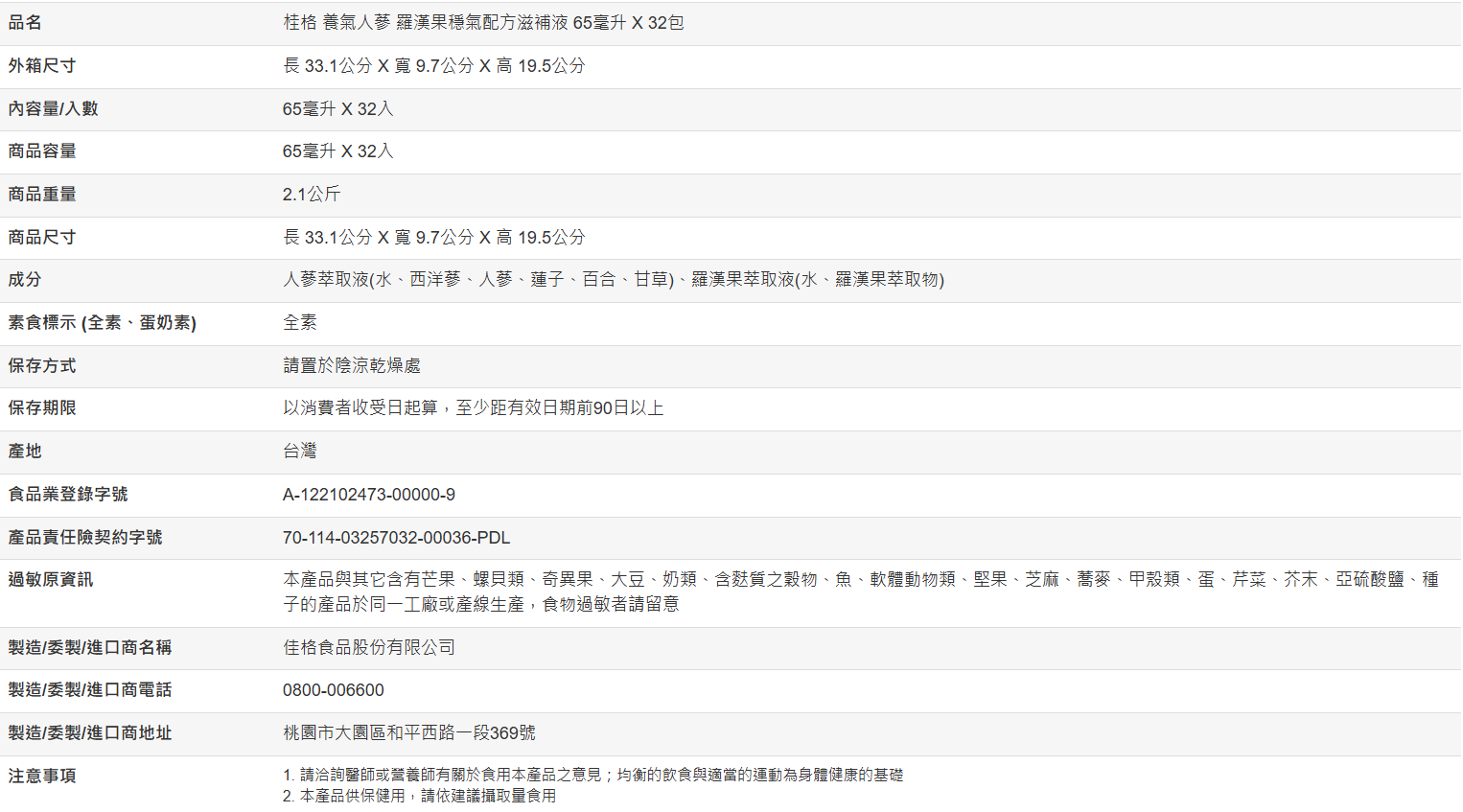Click the 商品尺寸 row label

point(42,238)
